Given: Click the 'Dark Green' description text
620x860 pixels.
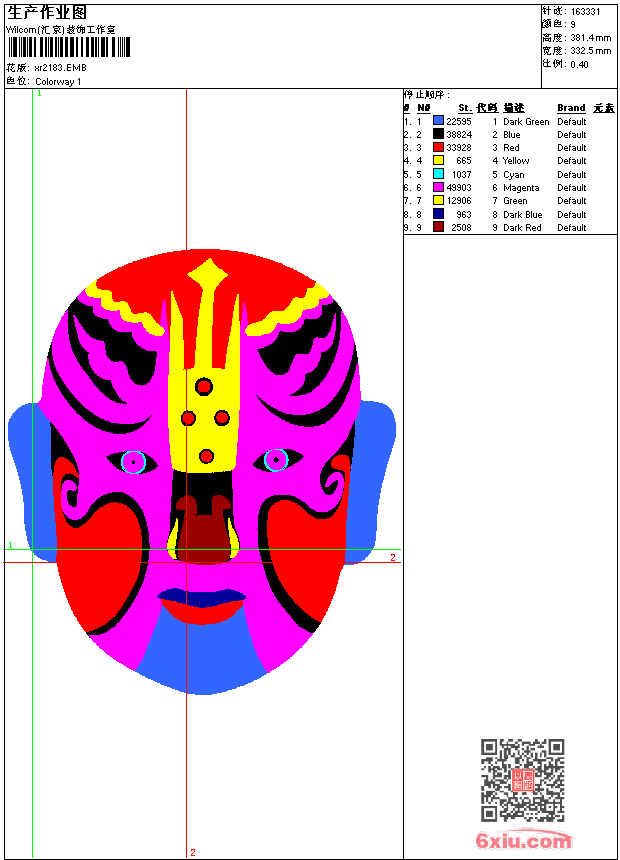Looking at the screenshot, I should 526,122.
